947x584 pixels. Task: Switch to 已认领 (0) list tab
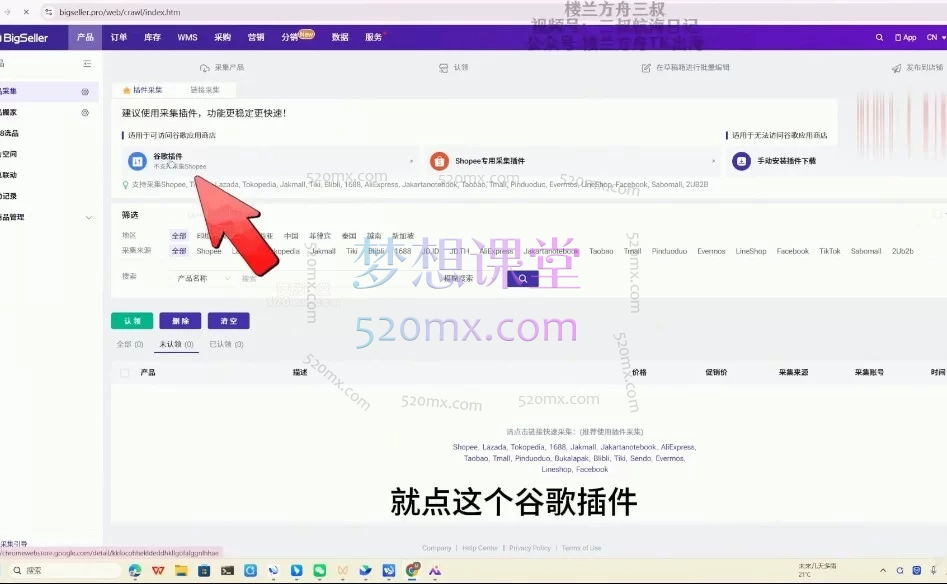tap(226, 344)
